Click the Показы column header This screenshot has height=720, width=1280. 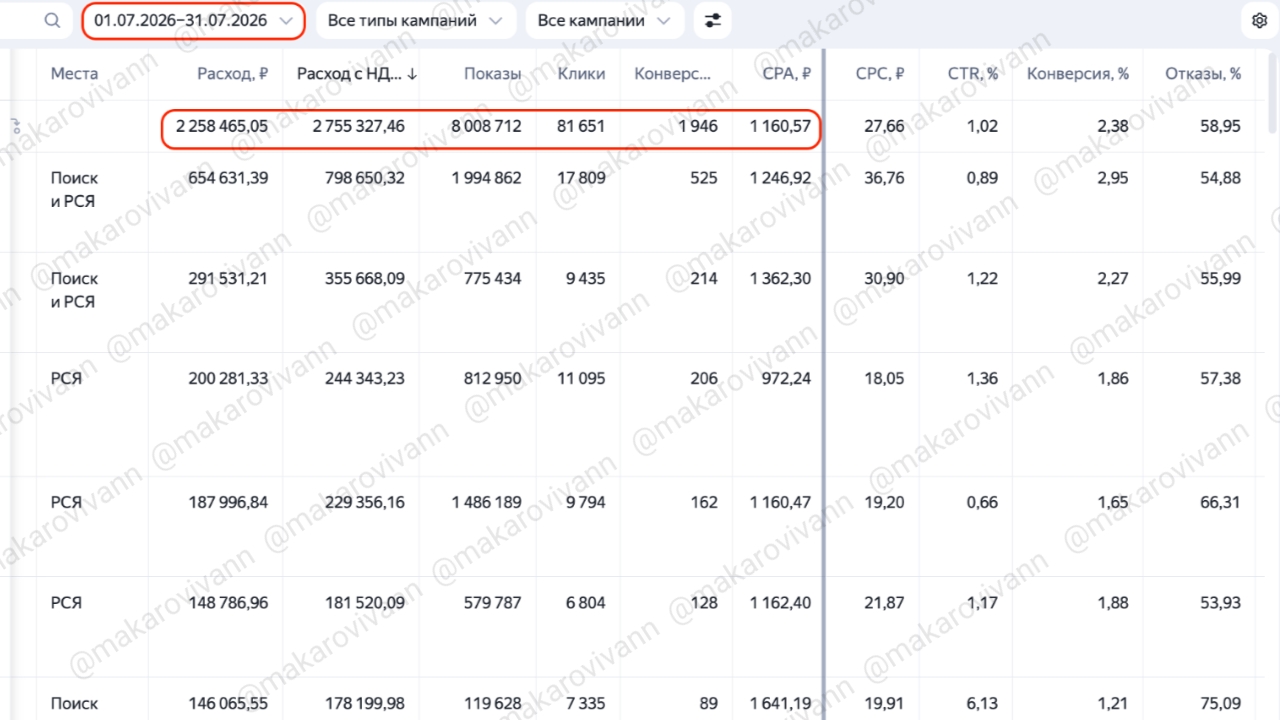point(492,73)
